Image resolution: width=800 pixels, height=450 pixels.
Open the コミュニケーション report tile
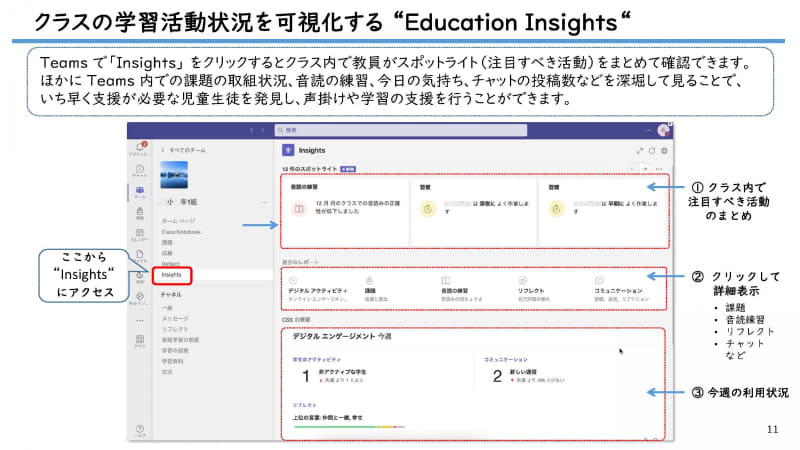pyautogui.click(x=622, y=289)
